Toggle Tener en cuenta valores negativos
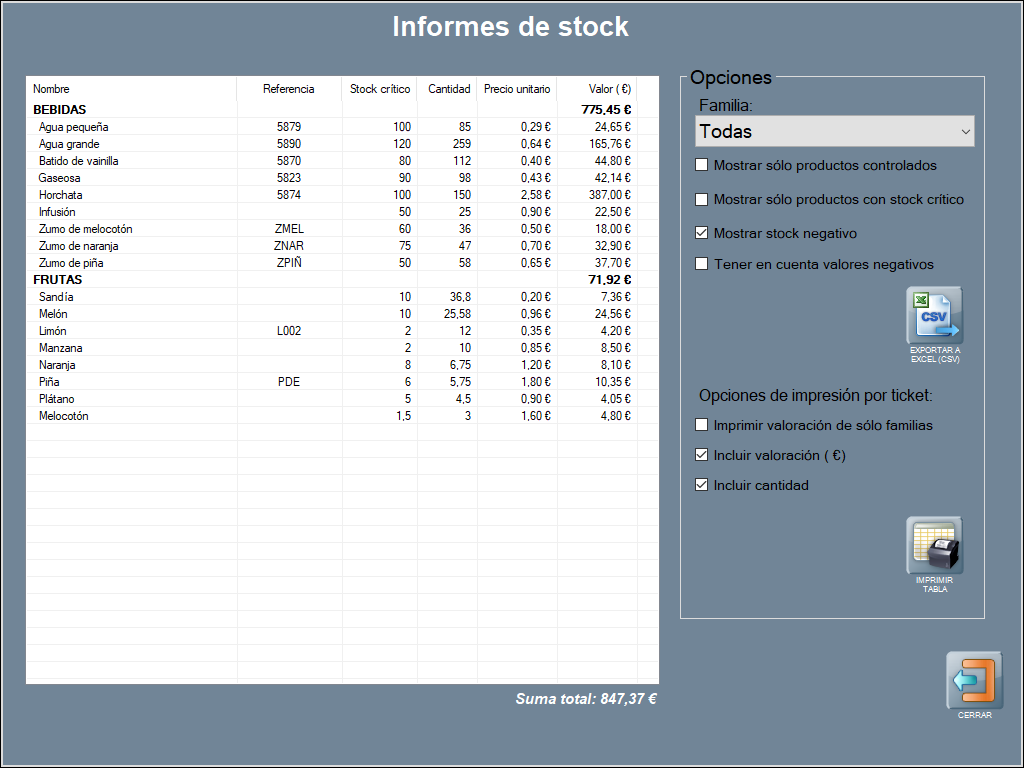Screen dimensions: 1024x768 coord(702,264)
